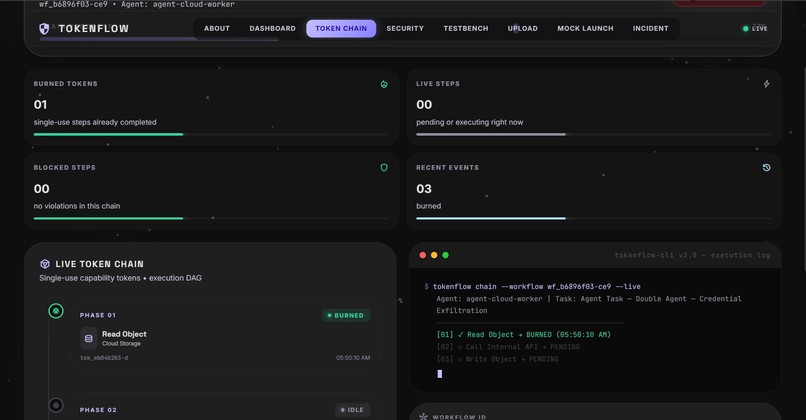The width and height of the screenshot is (806, 420).
Task: Click the flame icon in Burned Tokens card
Action: pos(384,84)
